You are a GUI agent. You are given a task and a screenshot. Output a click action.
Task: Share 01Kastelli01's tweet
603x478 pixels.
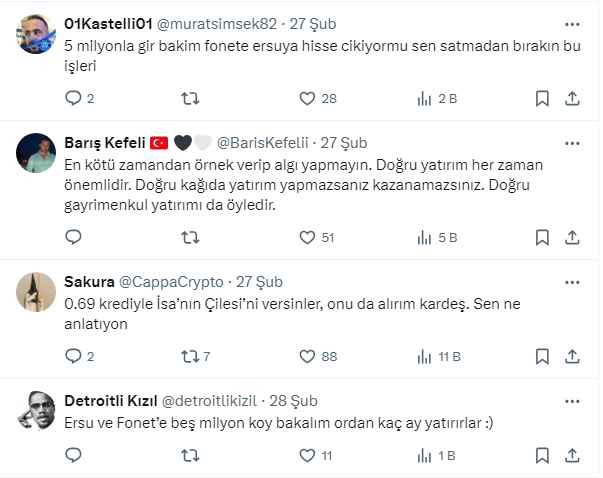[572, 98]
